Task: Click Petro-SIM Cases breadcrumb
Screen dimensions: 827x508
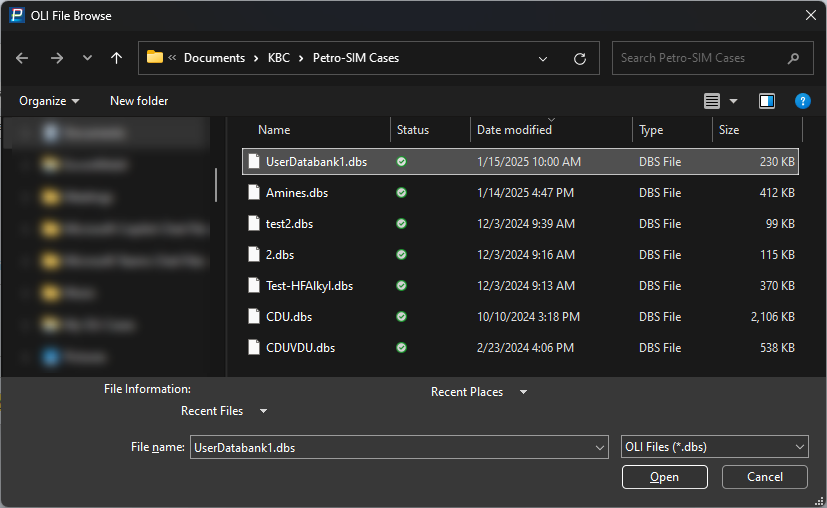Action: coord(355,58)
